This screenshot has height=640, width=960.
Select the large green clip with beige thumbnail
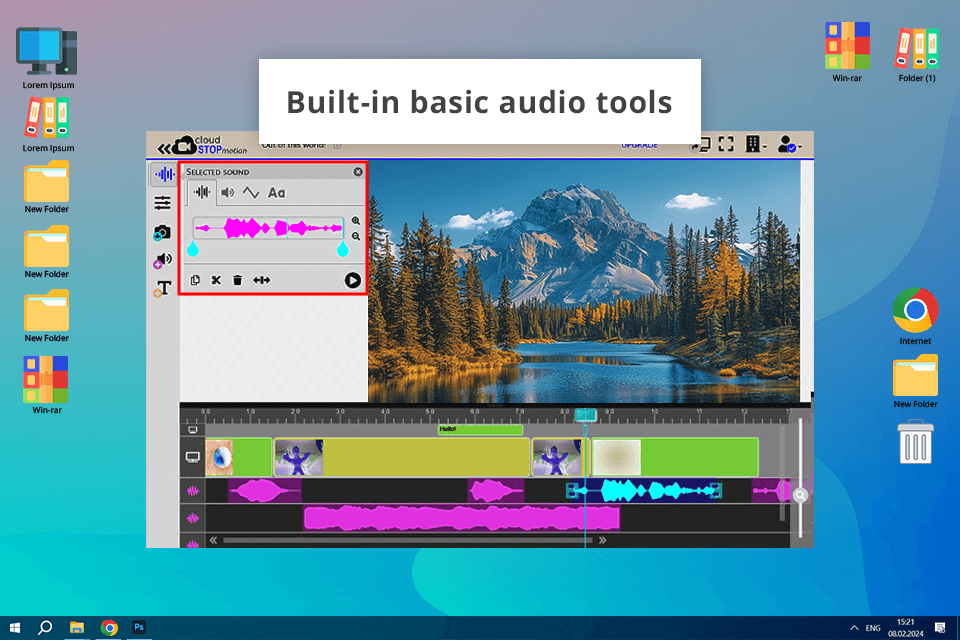675,457
